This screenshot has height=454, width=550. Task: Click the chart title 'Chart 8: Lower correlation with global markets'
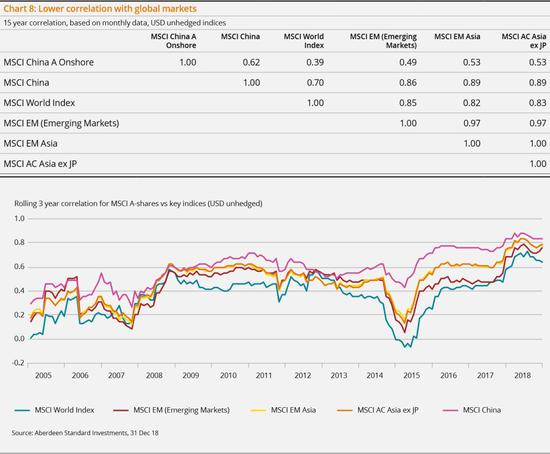coord(100,9)
